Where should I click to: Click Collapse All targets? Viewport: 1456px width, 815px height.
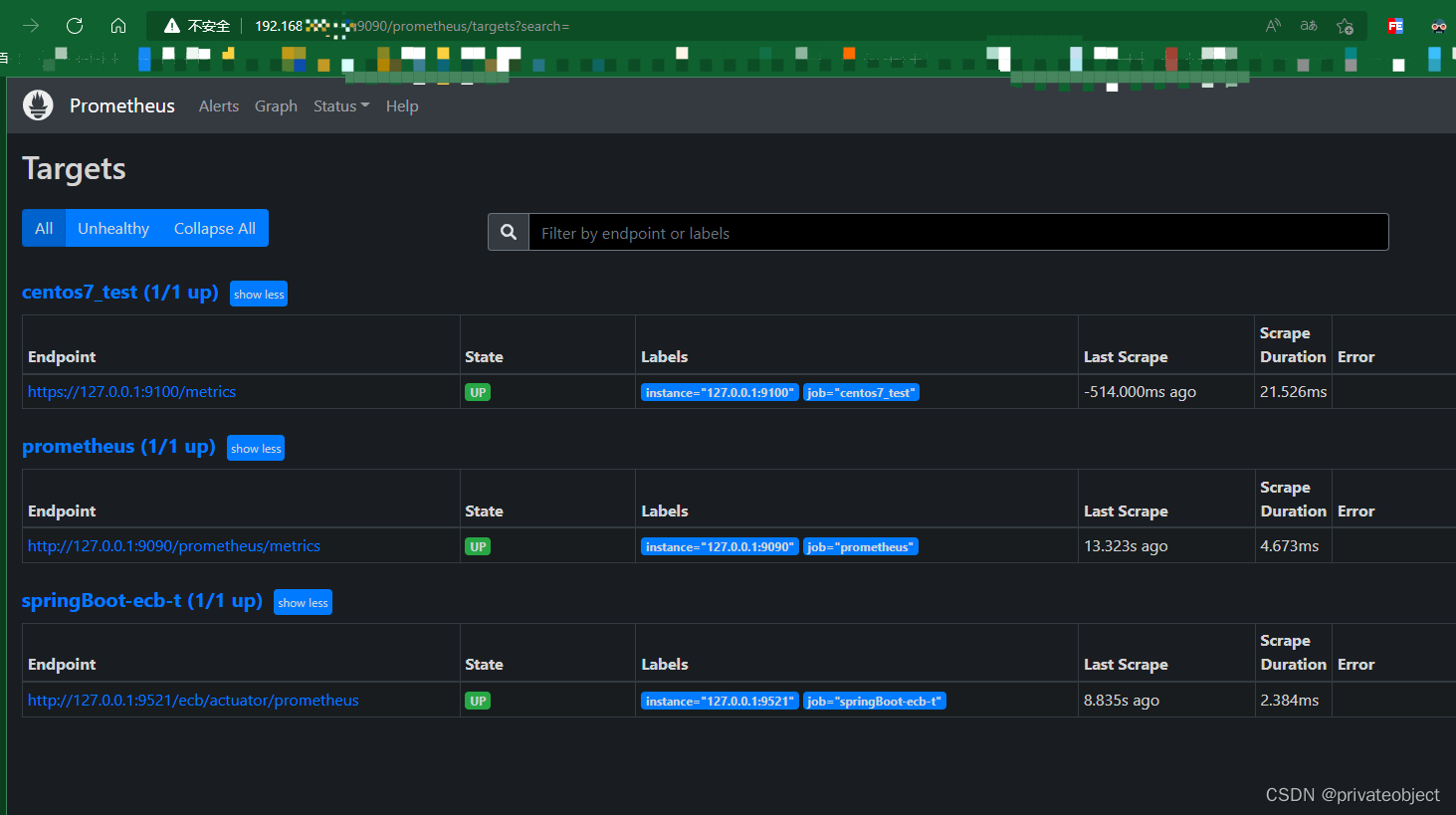click(x=215, y=228)
